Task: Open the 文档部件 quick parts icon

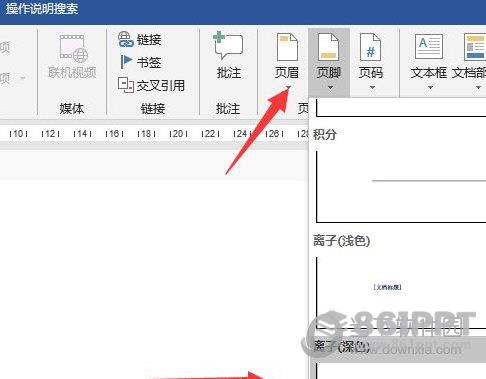Action: (475, 46)
